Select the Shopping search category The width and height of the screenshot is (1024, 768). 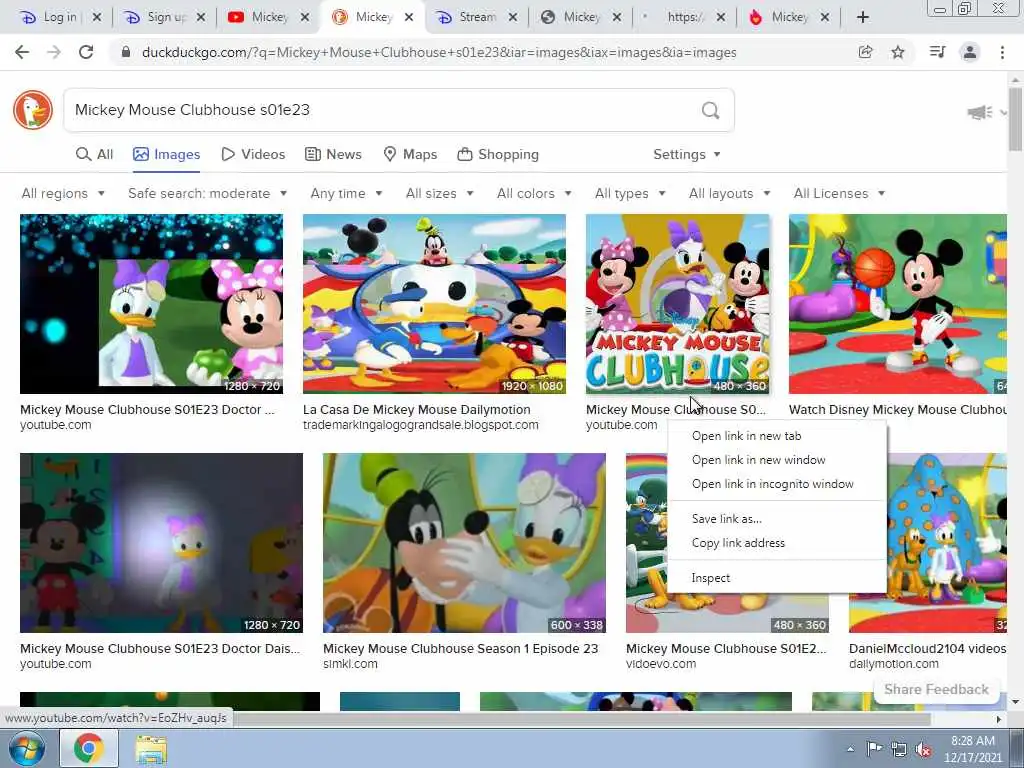coord(498,154)
